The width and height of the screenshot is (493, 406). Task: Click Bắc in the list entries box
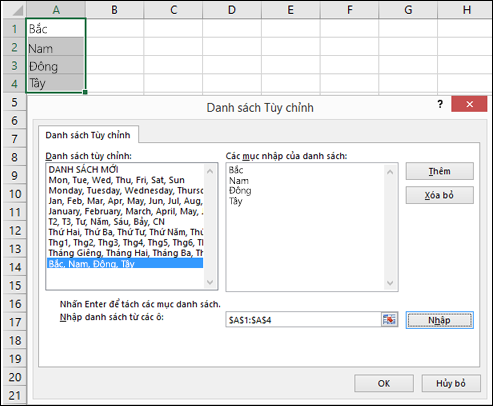tap(236, 170)
